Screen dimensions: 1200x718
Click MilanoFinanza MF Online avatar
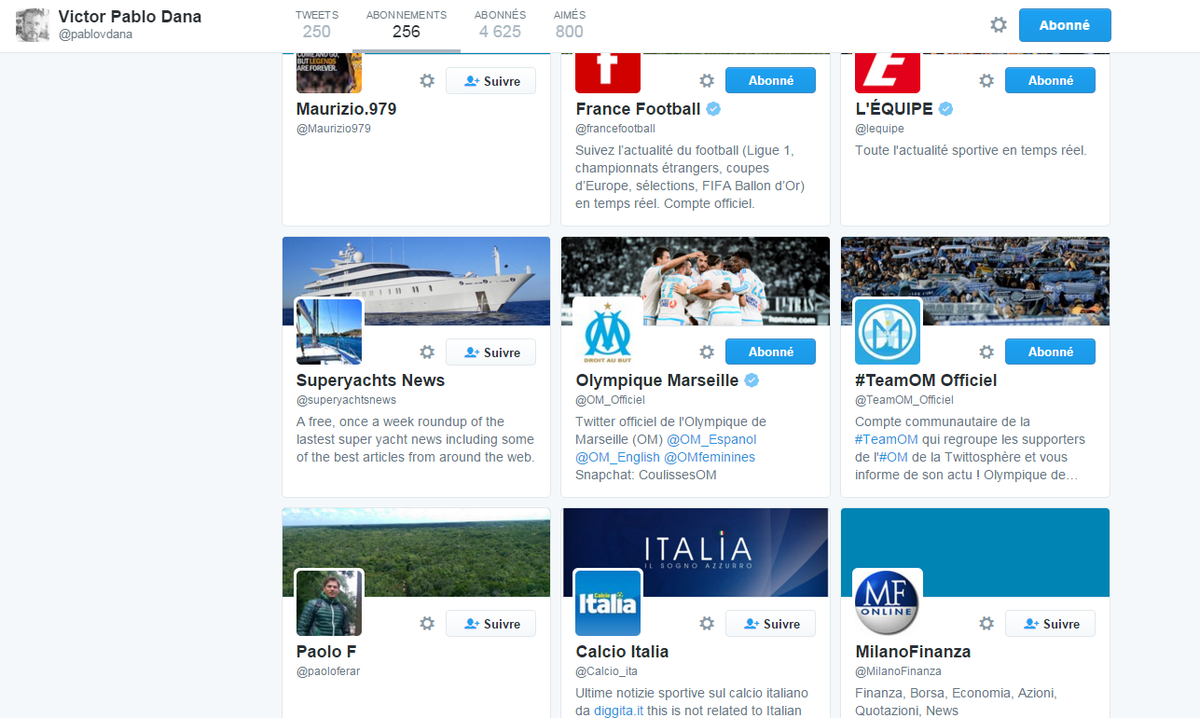(887, 602)
